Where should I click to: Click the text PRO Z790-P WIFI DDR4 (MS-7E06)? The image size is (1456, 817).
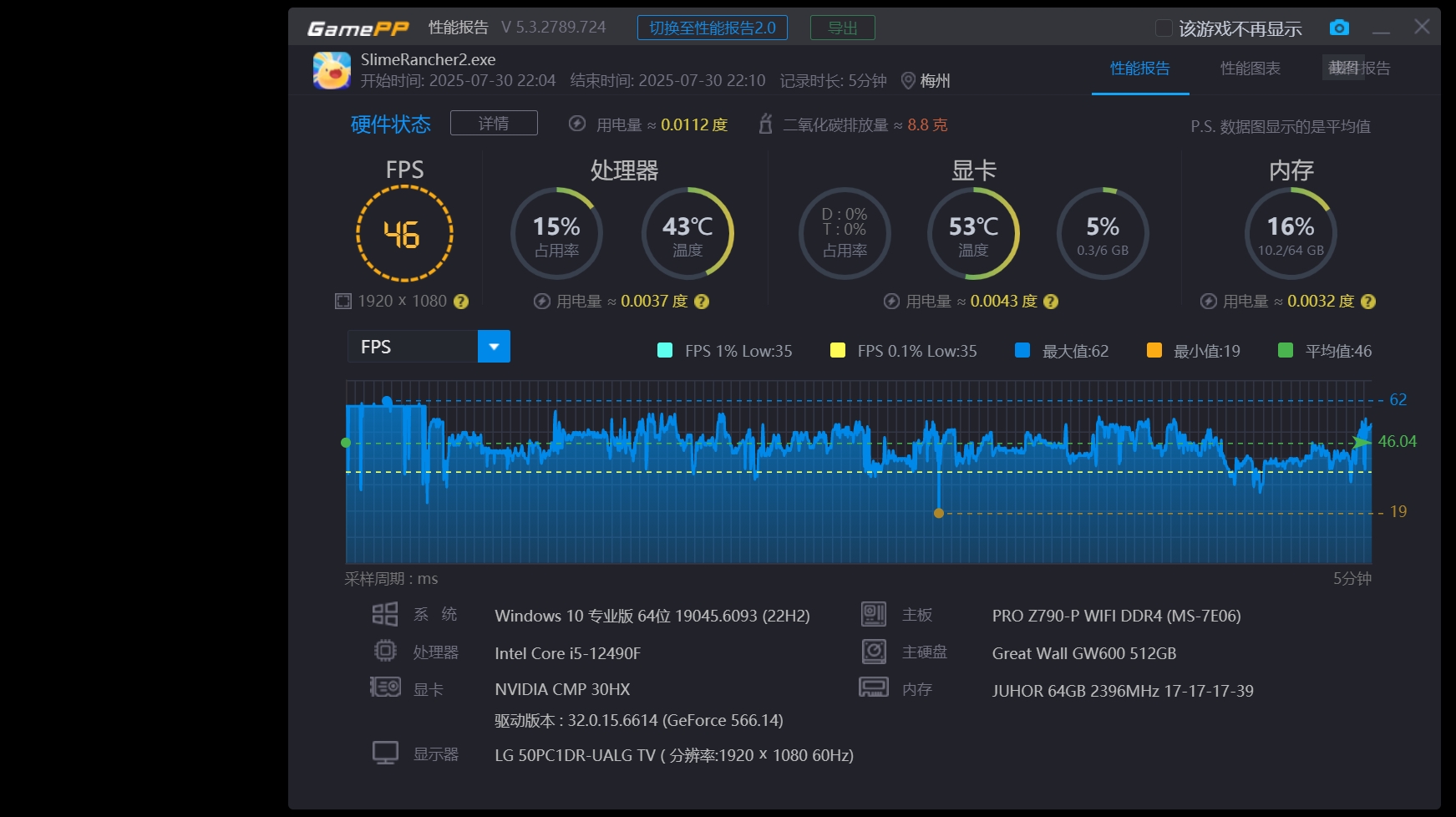tap(1116, 616)
